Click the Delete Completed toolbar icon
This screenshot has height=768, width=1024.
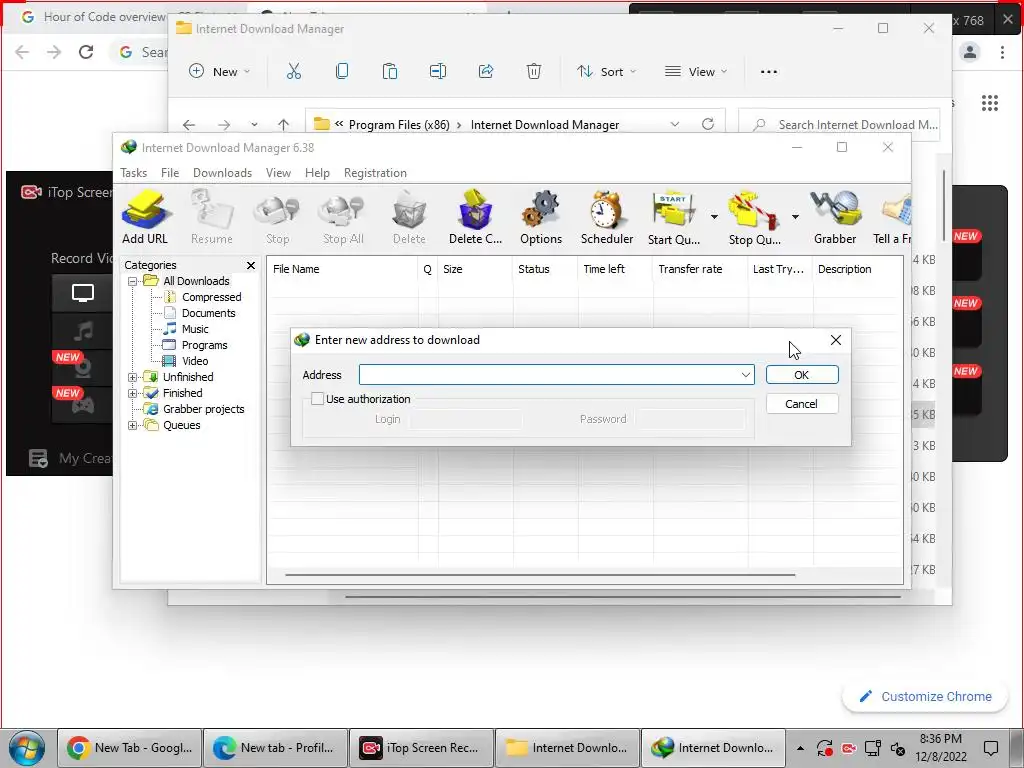pos(475,217)
